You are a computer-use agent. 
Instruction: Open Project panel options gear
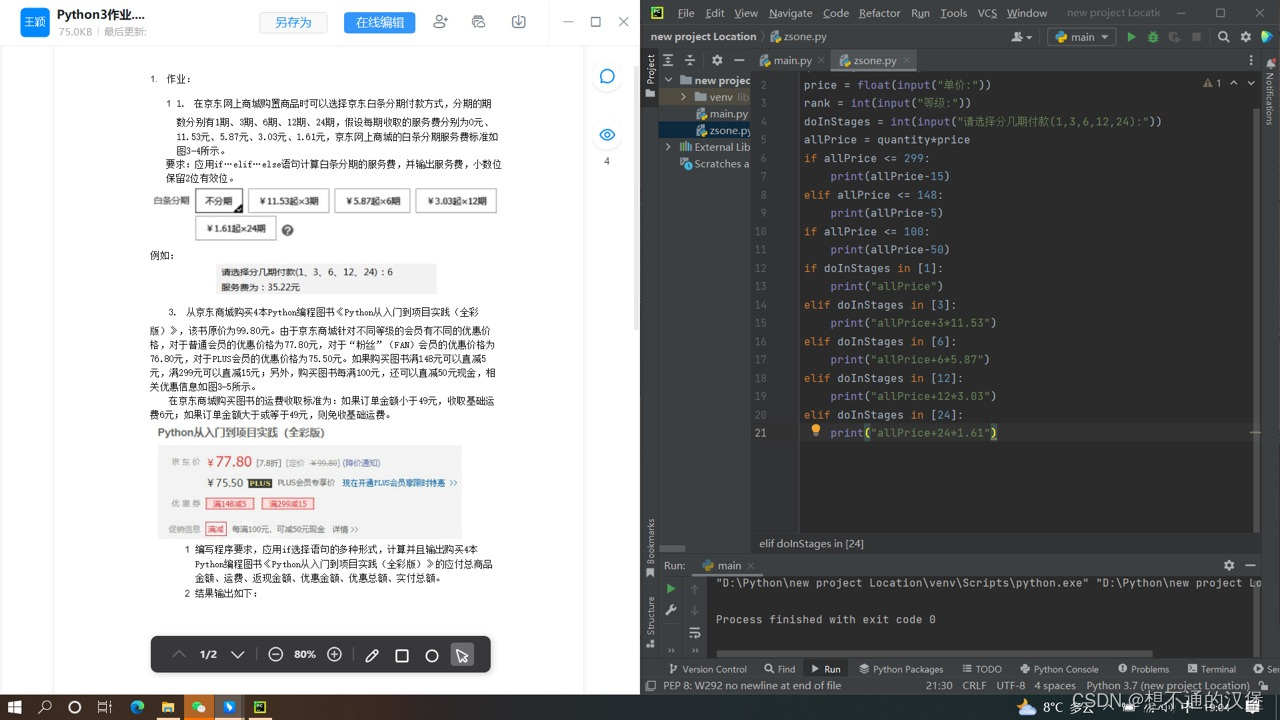click(x=716, y=61)
